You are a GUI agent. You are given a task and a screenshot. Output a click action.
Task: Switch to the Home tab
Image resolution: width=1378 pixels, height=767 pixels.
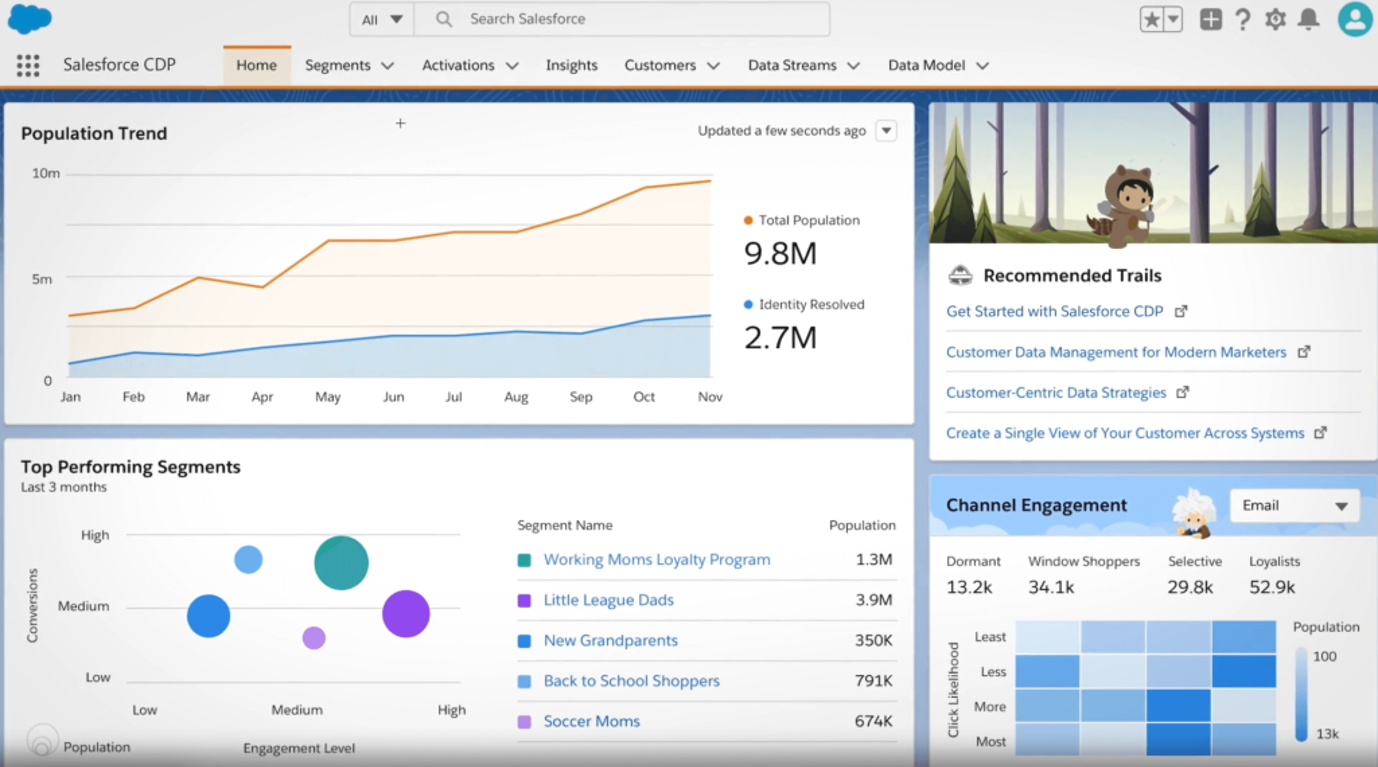click(257, 65)
